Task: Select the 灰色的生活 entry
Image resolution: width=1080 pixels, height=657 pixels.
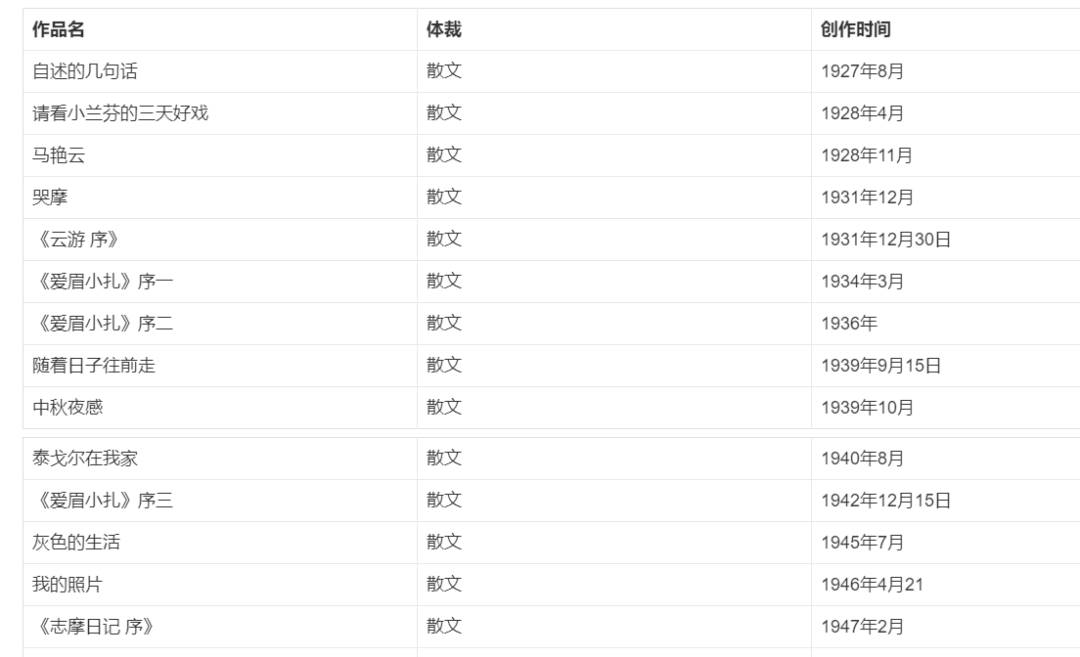Action: coord(76,543)
